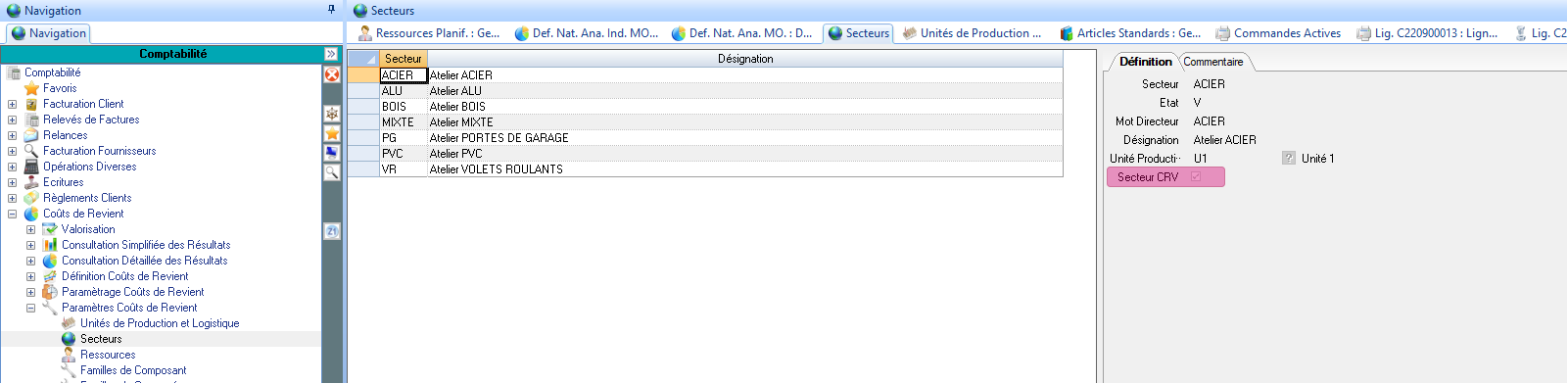Image resolution: width=1568 pixels, height=384 pixels.
Task: Collapse the Coûts de Revient node
Action: coord(12,214)
